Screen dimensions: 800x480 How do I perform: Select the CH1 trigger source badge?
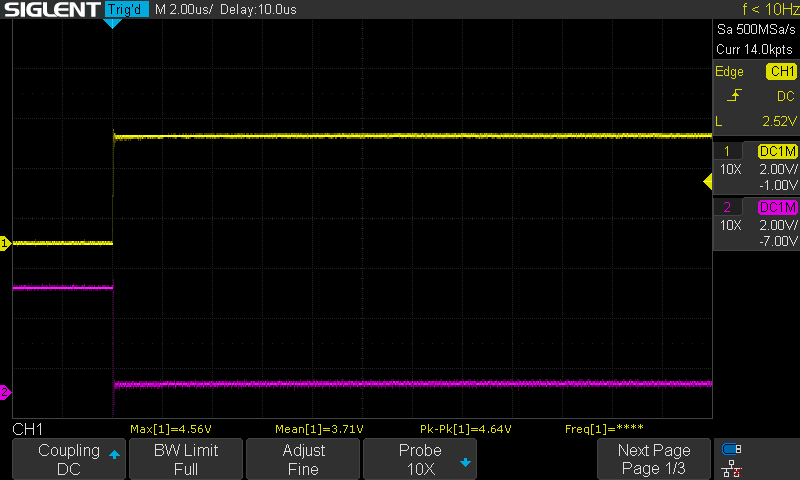782,71
